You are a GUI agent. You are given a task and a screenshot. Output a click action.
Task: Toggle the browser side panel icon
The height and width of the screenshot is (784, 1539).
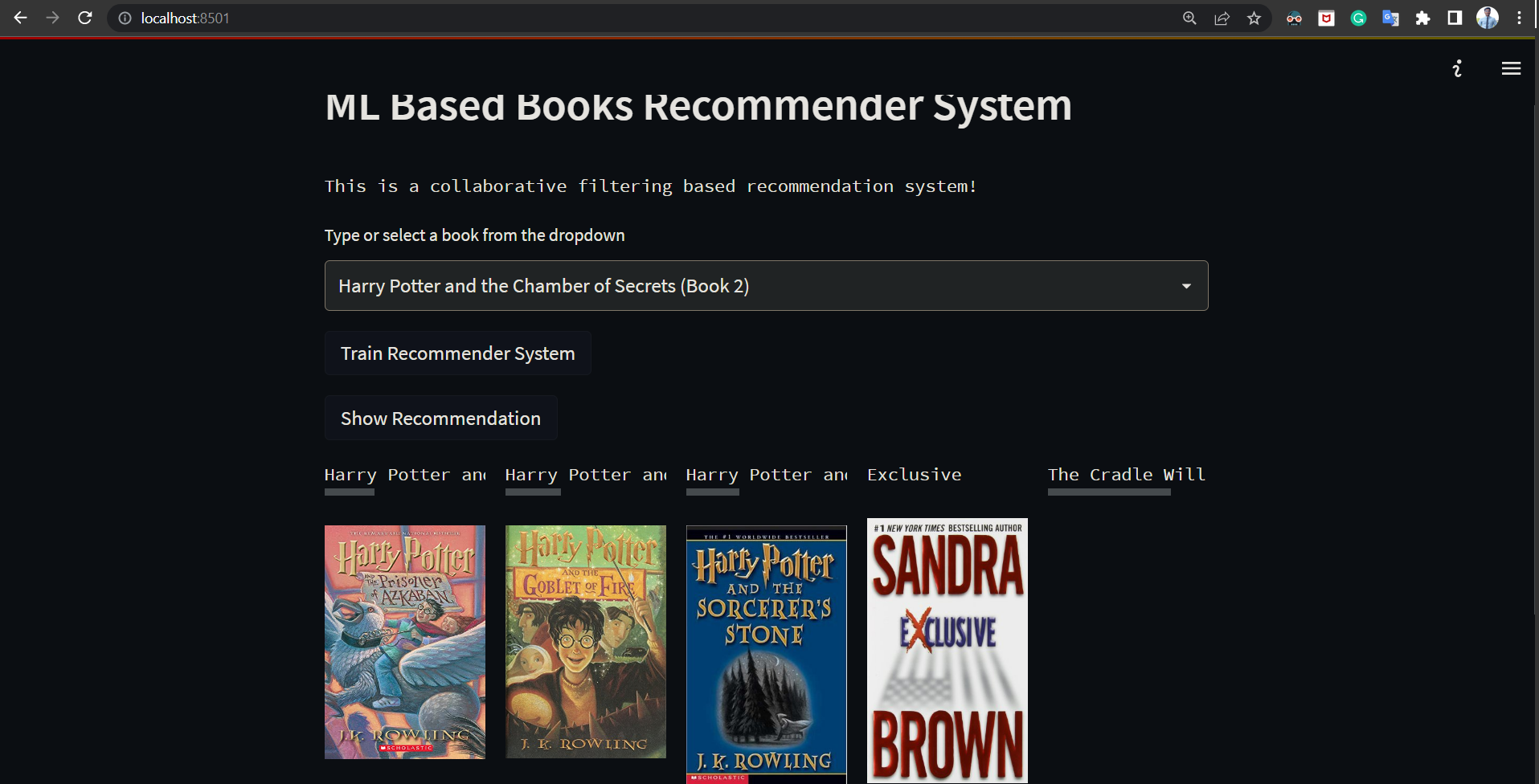pos(1455,18)
